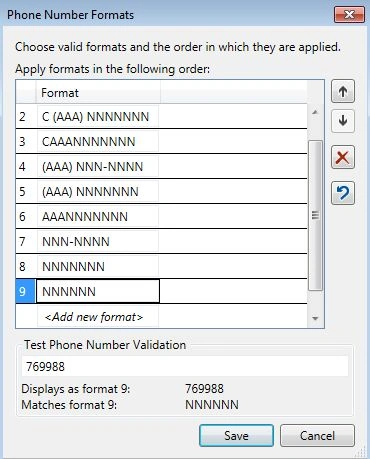Click the blue undo arrow button
Screen dimensions: 370x459
coord(343,193)
